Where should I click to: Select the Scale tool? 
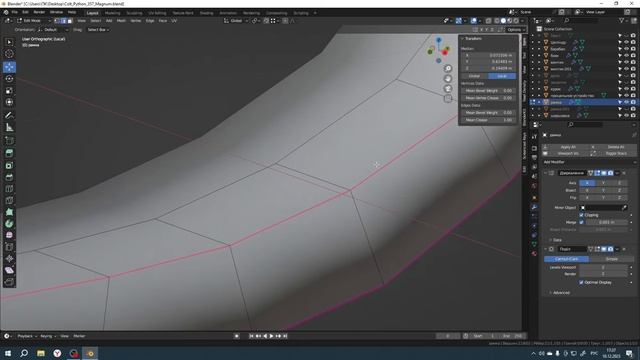click(9, 91)
